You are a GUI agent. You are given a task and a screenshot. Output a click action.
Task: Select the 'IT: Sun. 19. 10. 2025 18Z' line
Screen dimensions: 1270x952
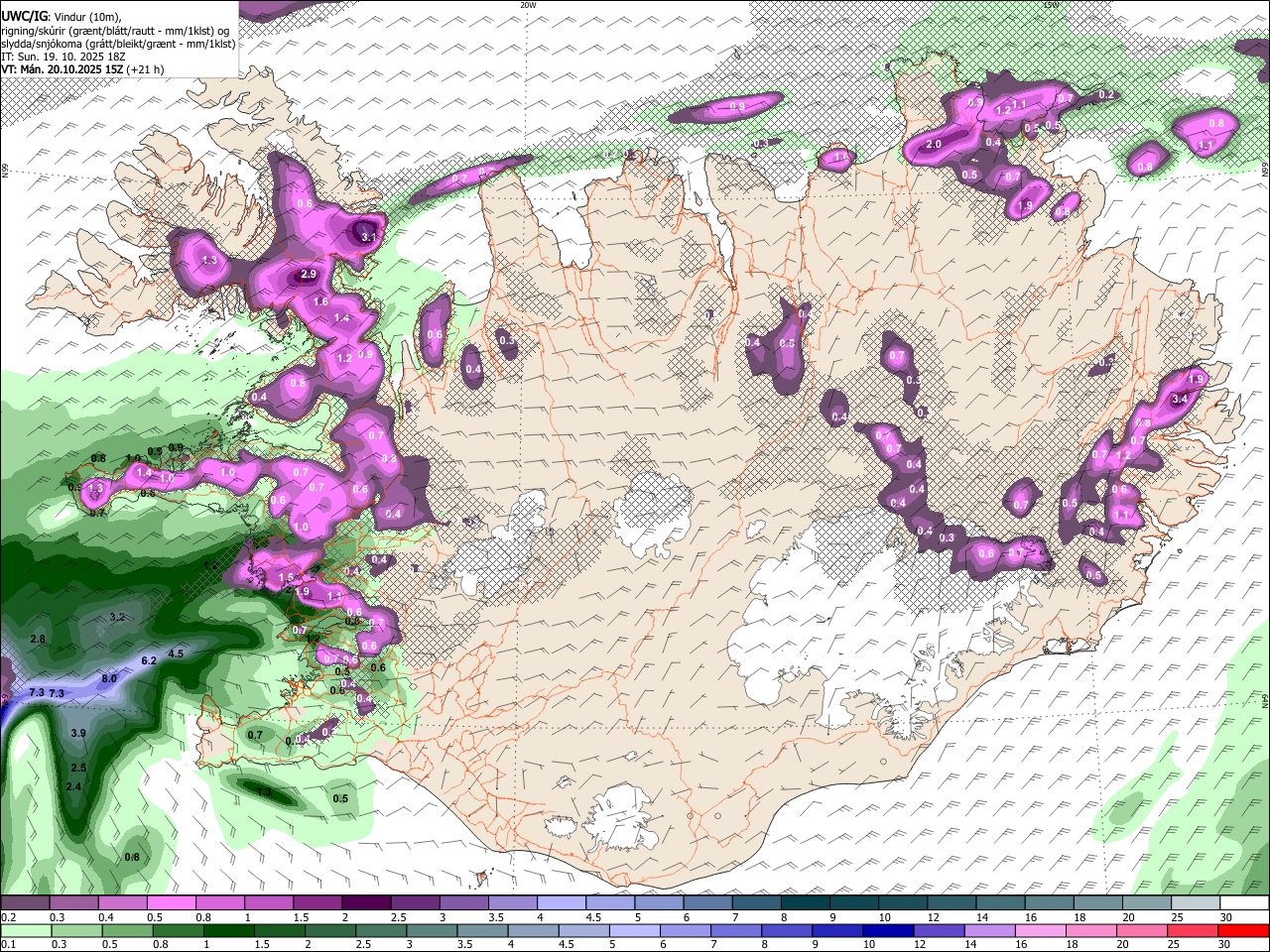(x=63, y=57)
